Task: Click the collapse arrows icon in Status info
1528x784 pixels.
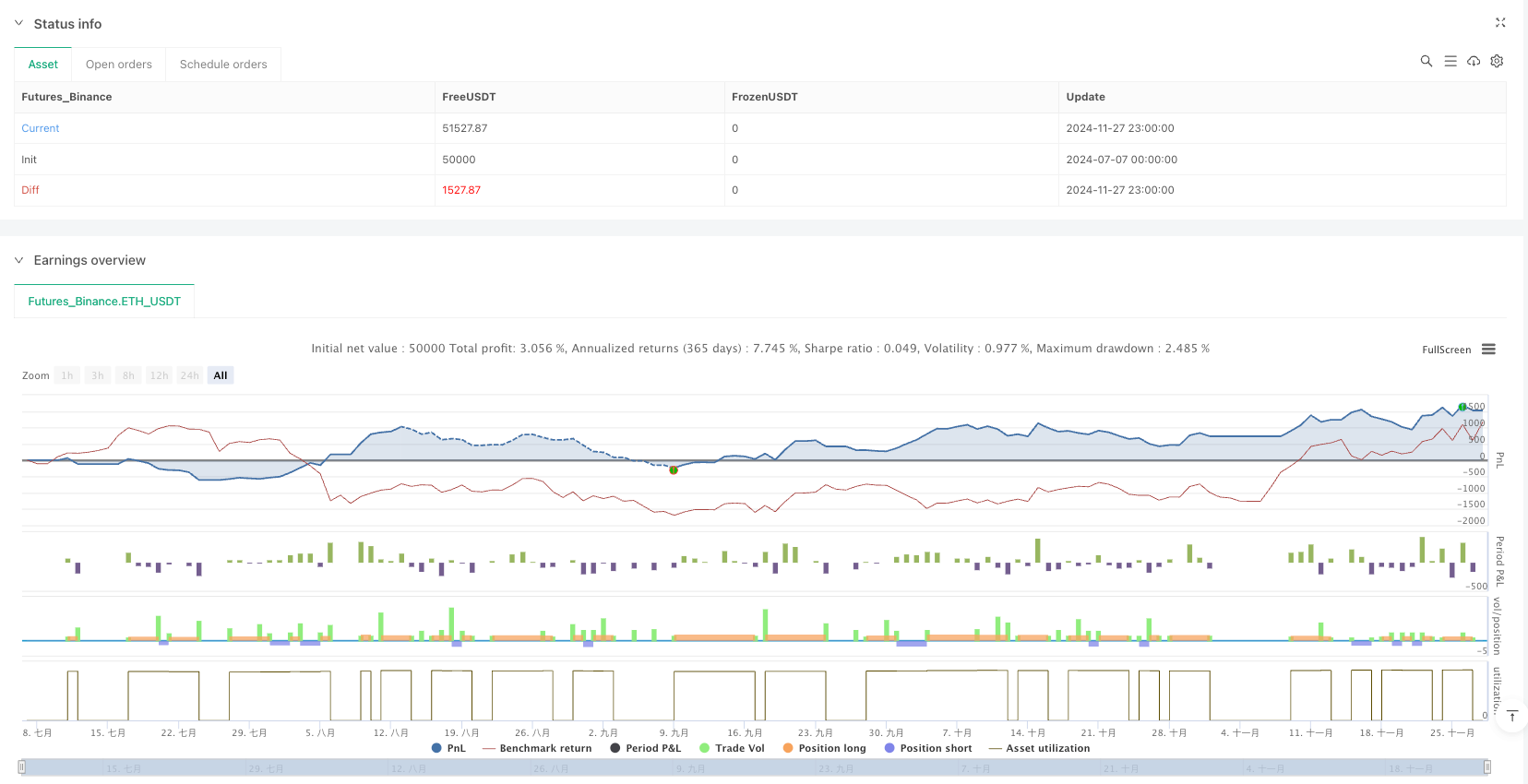Action: click(x=1499, y=23)
